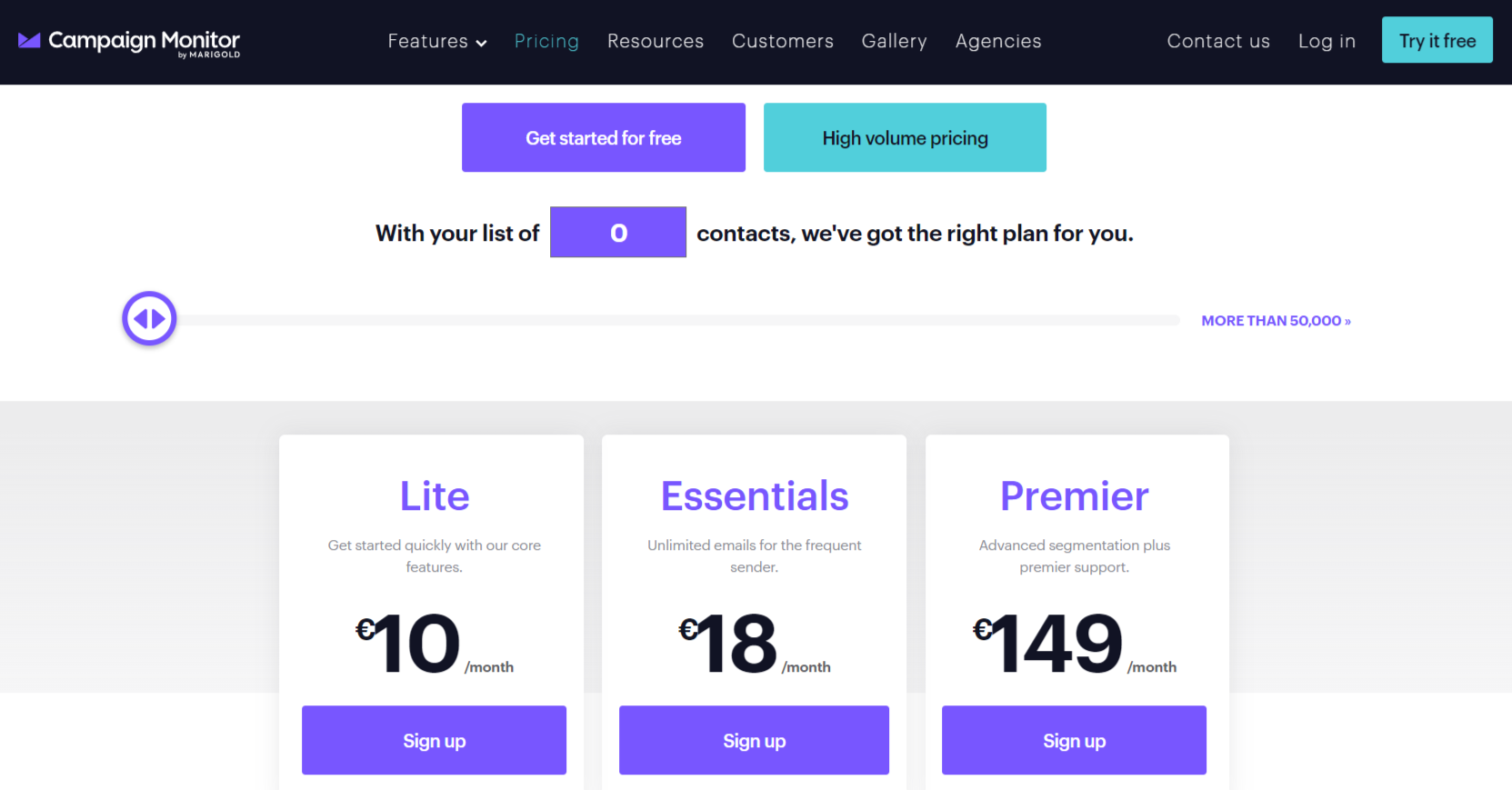Open the MORE THAN 50,000 link
The image size is (1512, 790).
pos(1276,321)
